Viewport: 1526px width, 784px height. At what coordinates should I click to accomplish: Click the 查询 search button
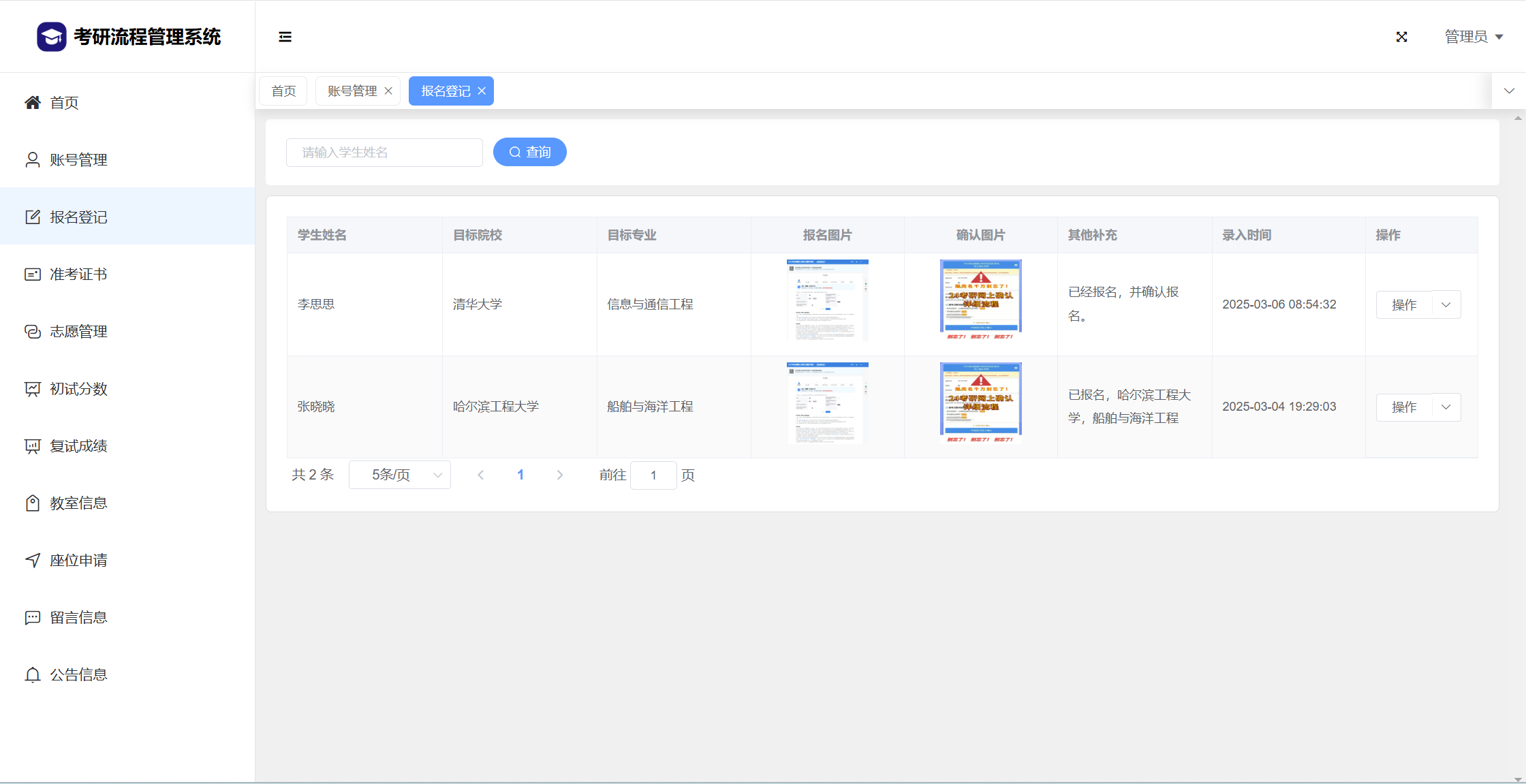530,153
